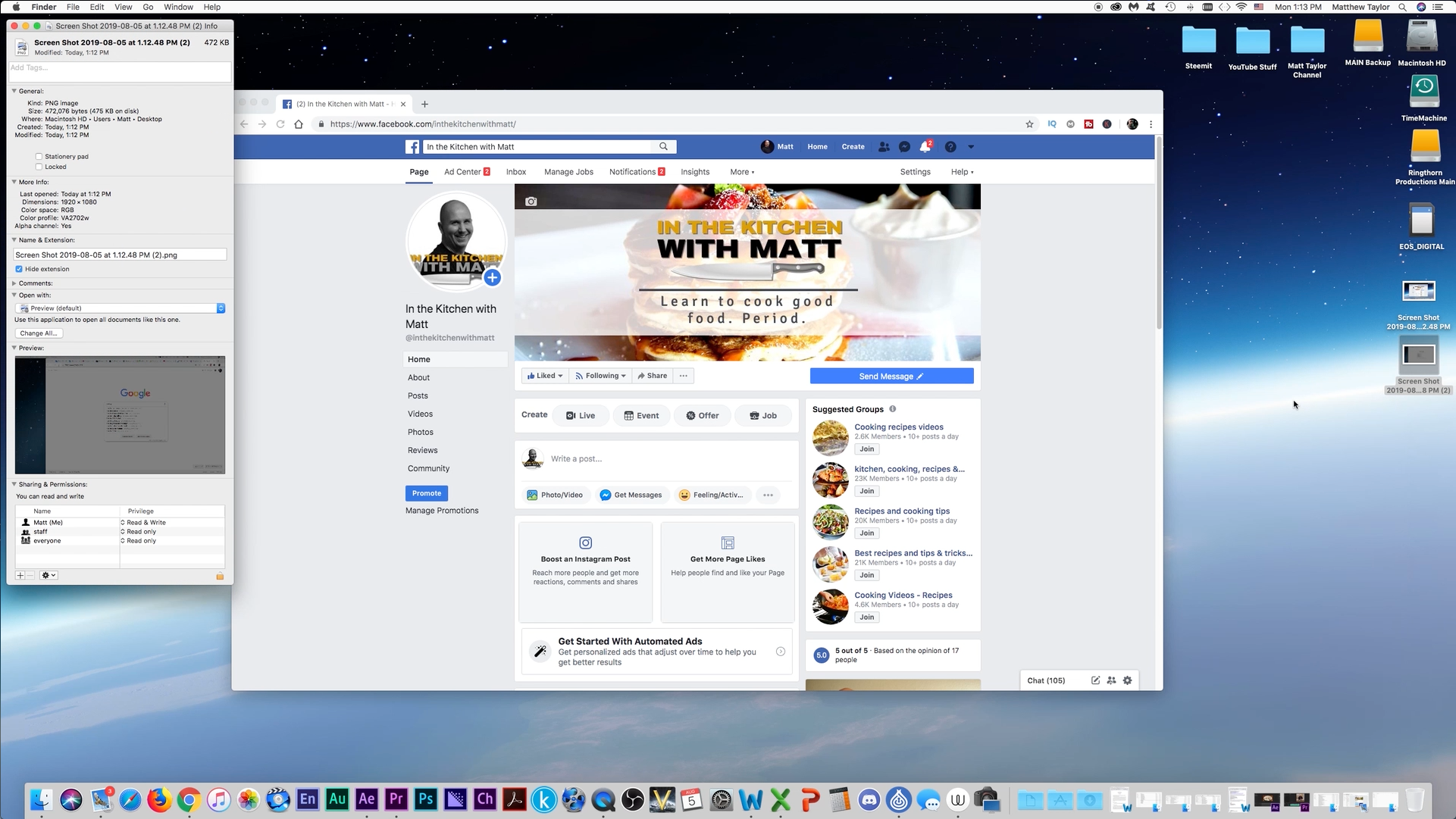Image resolution: width=1456 pixels, height=819 pixels.
Task: Open the Chat settings gear
Action: point(1127,680)
